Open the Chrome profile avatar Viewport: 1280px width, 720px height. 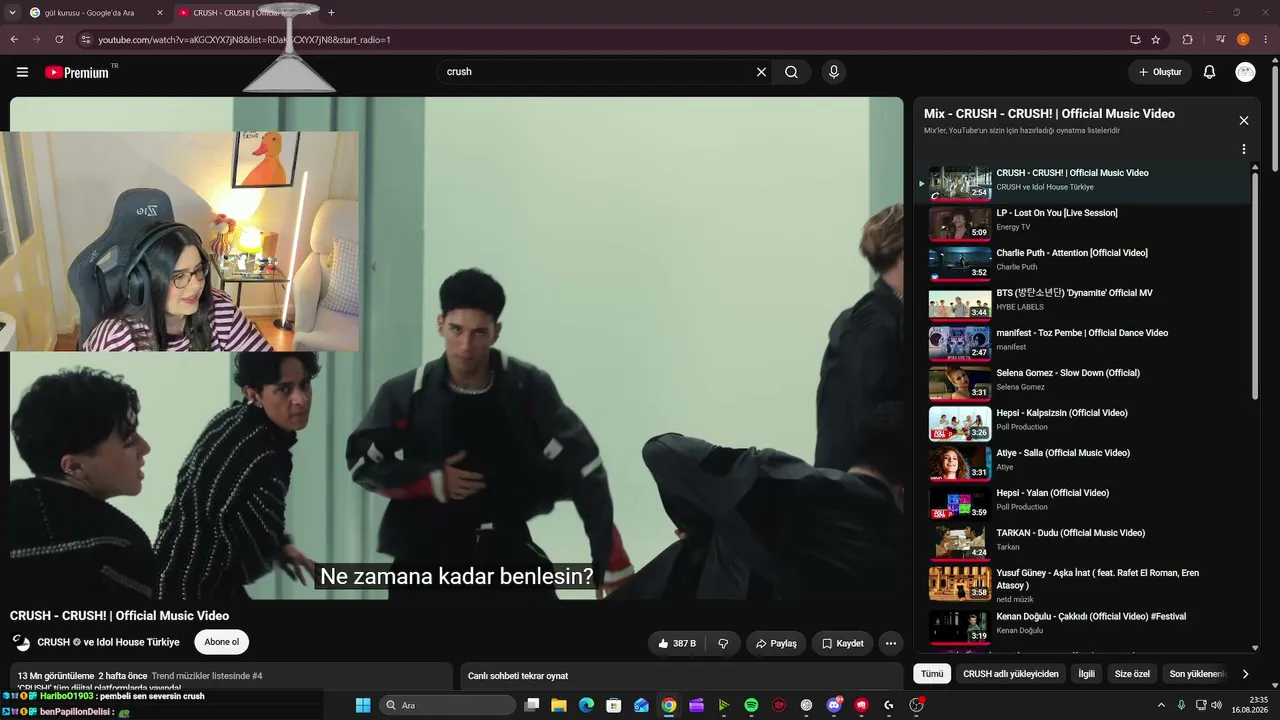click(1244, 40)
